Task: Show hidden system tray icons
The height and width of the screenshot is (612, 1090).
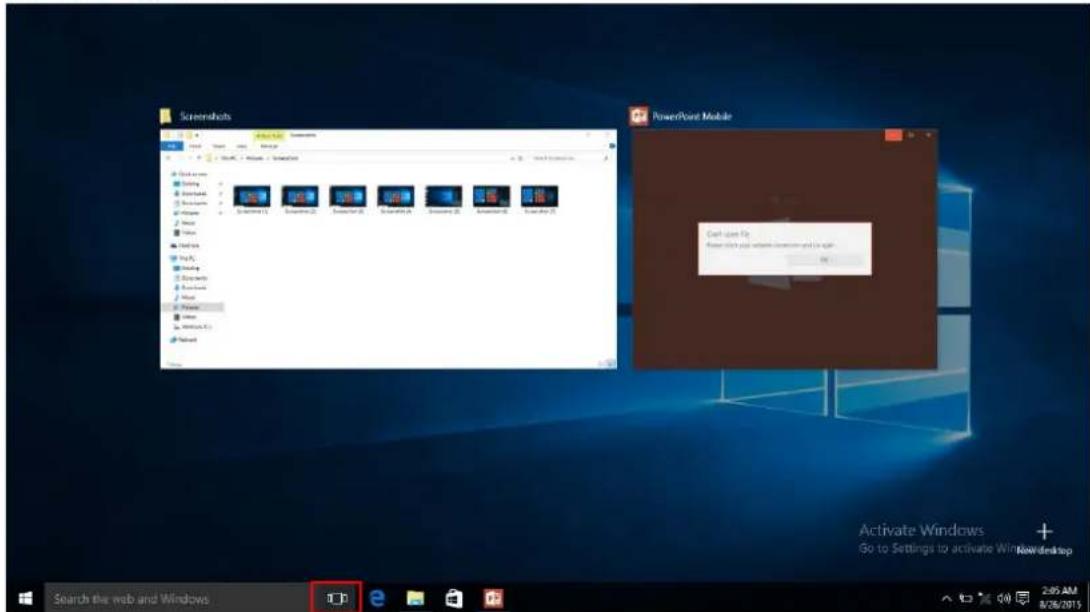Action: tap(946, 598)
